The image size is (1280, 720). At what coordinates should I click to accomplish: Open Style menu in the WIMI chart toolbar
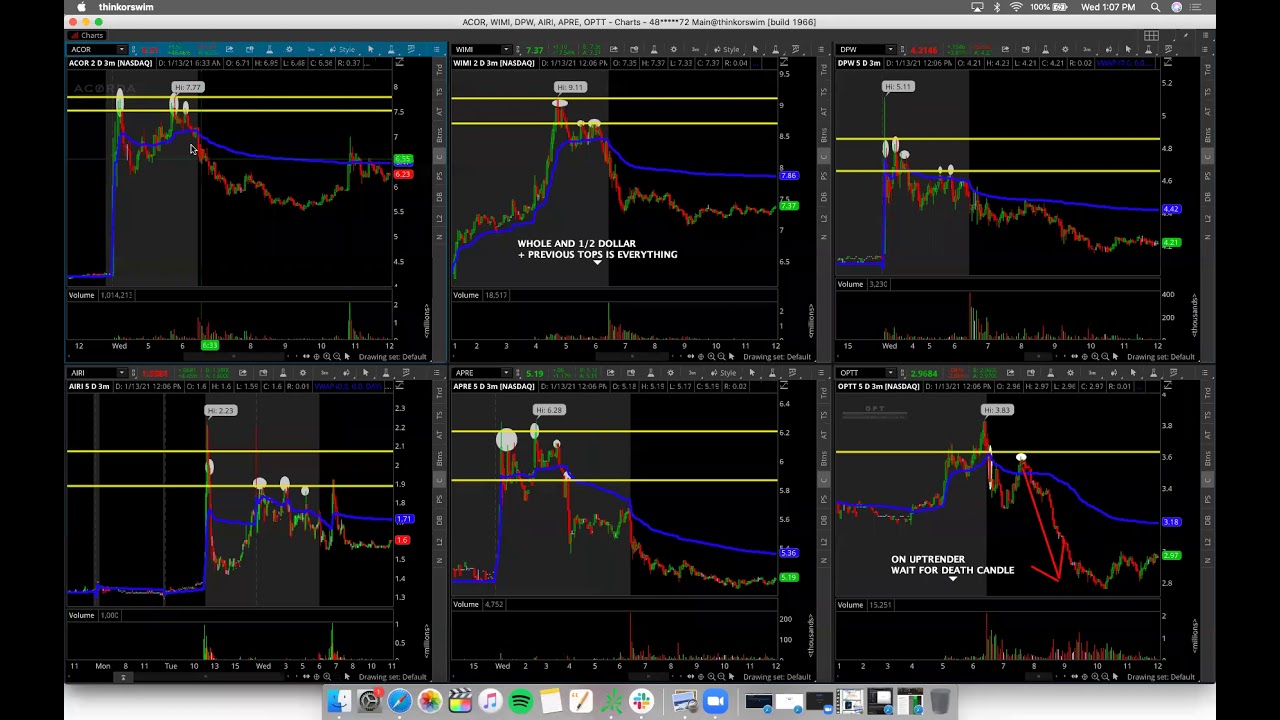(727, 49)
